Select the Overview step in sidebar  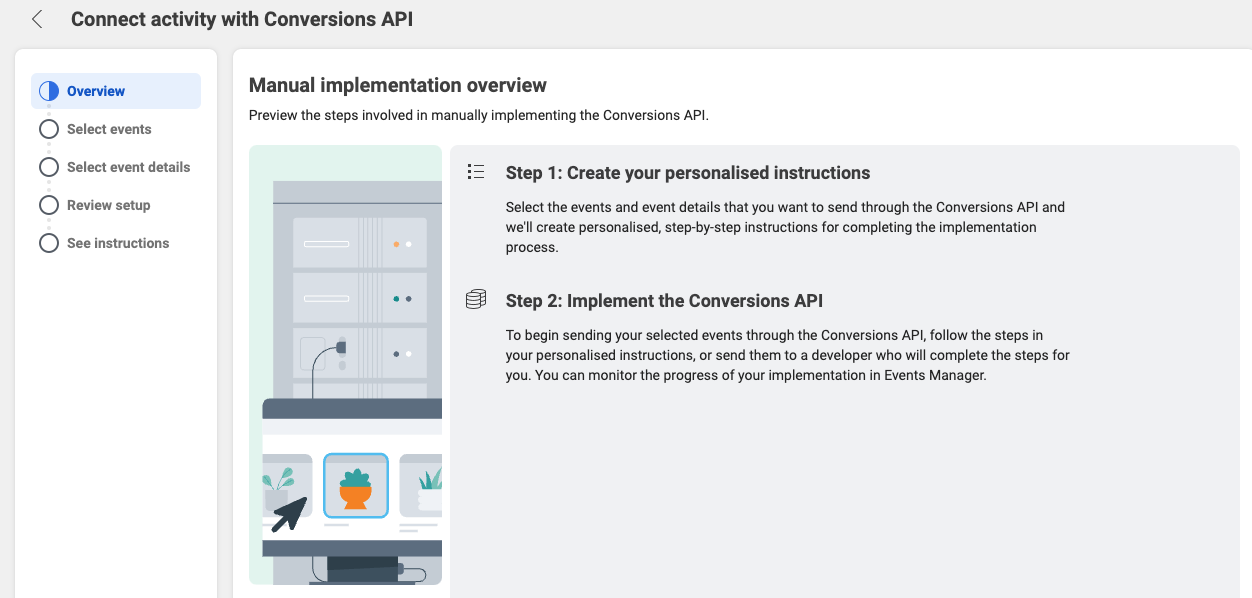click(116, 91)
